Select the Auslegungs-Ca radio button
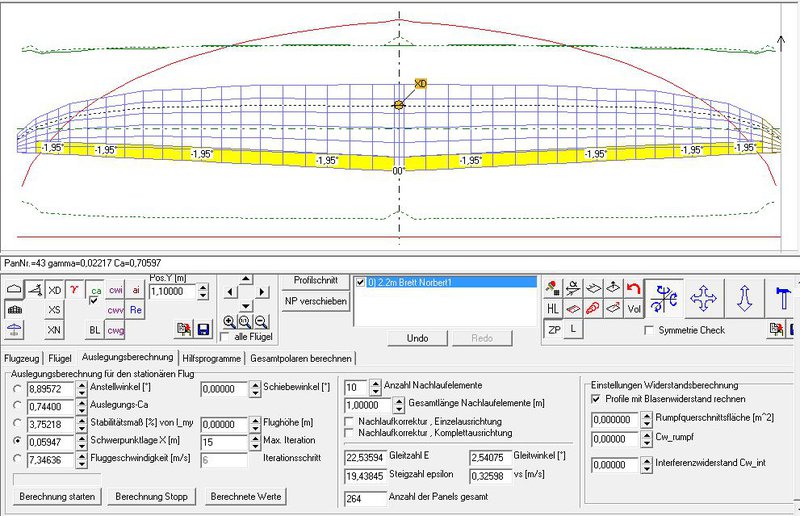 (18, 405)
